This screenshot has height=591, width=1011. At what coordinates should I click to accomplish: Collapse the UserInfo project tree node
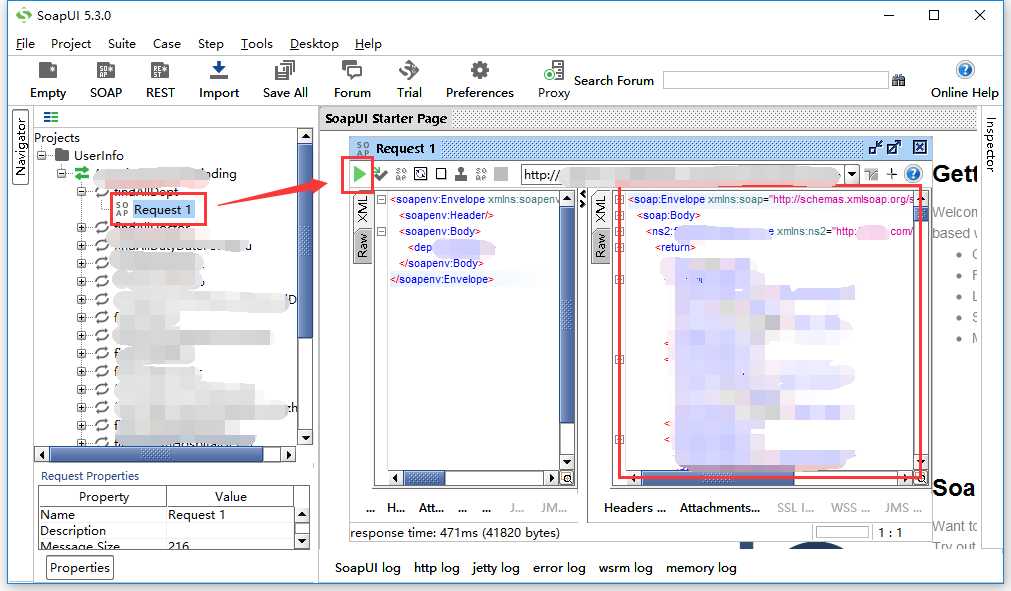click(42, 155)
